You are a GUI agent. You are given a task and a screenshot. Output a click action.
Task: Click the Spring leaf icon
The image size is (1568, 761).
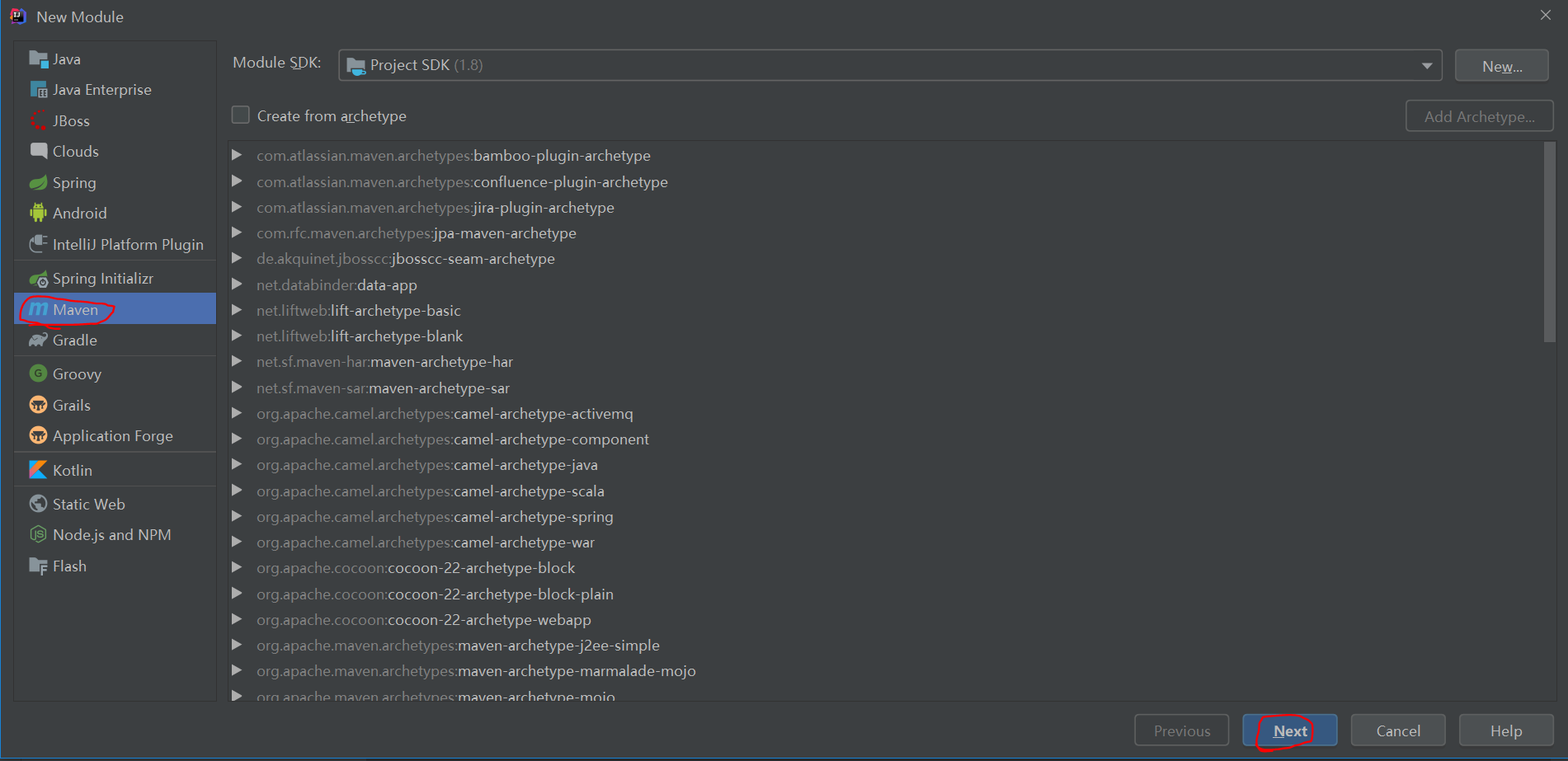point(38,182)
